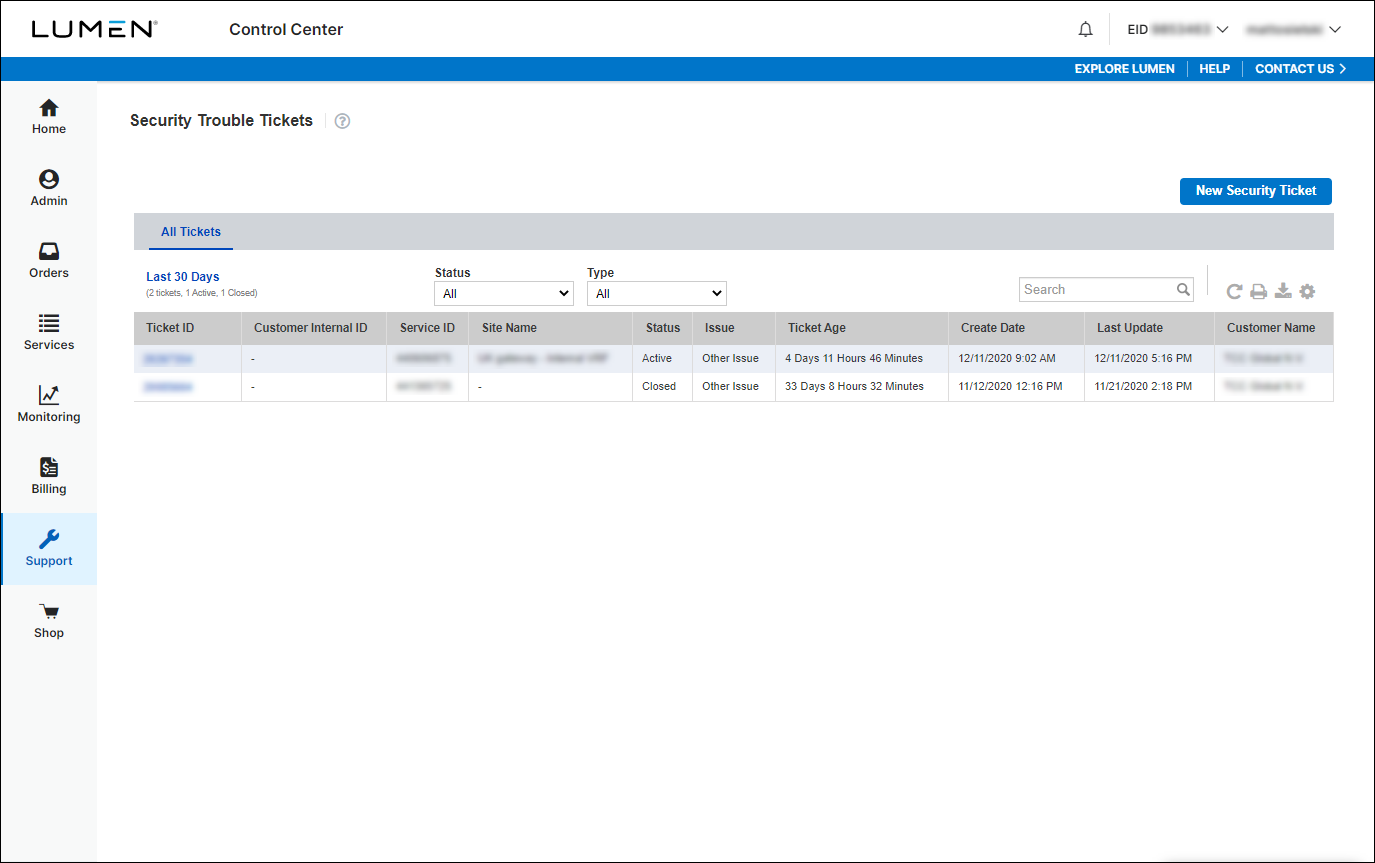
Task: Select the Closed status cell
Action: tap(659, 386)
